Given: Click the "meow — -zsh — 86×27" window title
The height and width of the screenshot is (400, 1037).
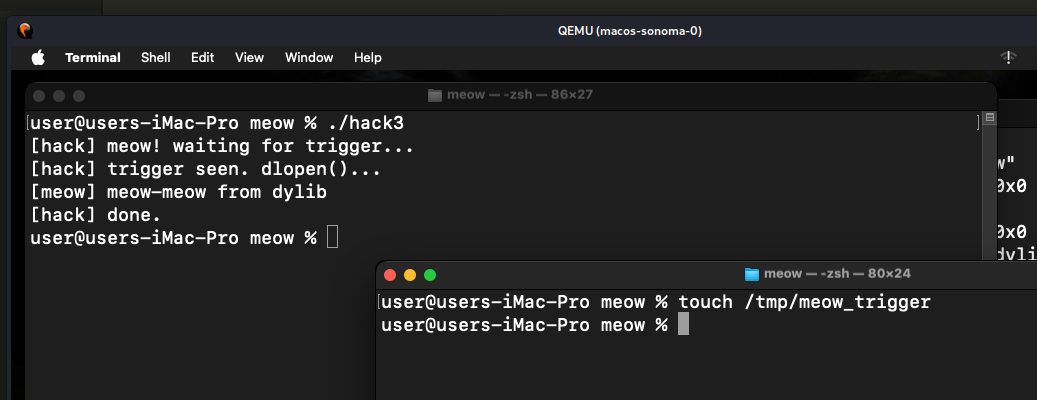Looking at the screenshot, I should point(520,95).
